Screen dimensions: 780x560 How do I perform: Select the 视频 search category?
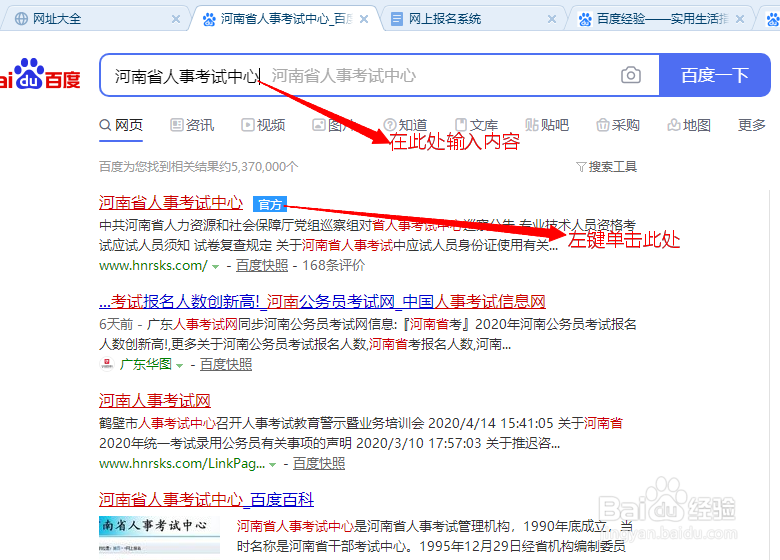click(263, 125)
